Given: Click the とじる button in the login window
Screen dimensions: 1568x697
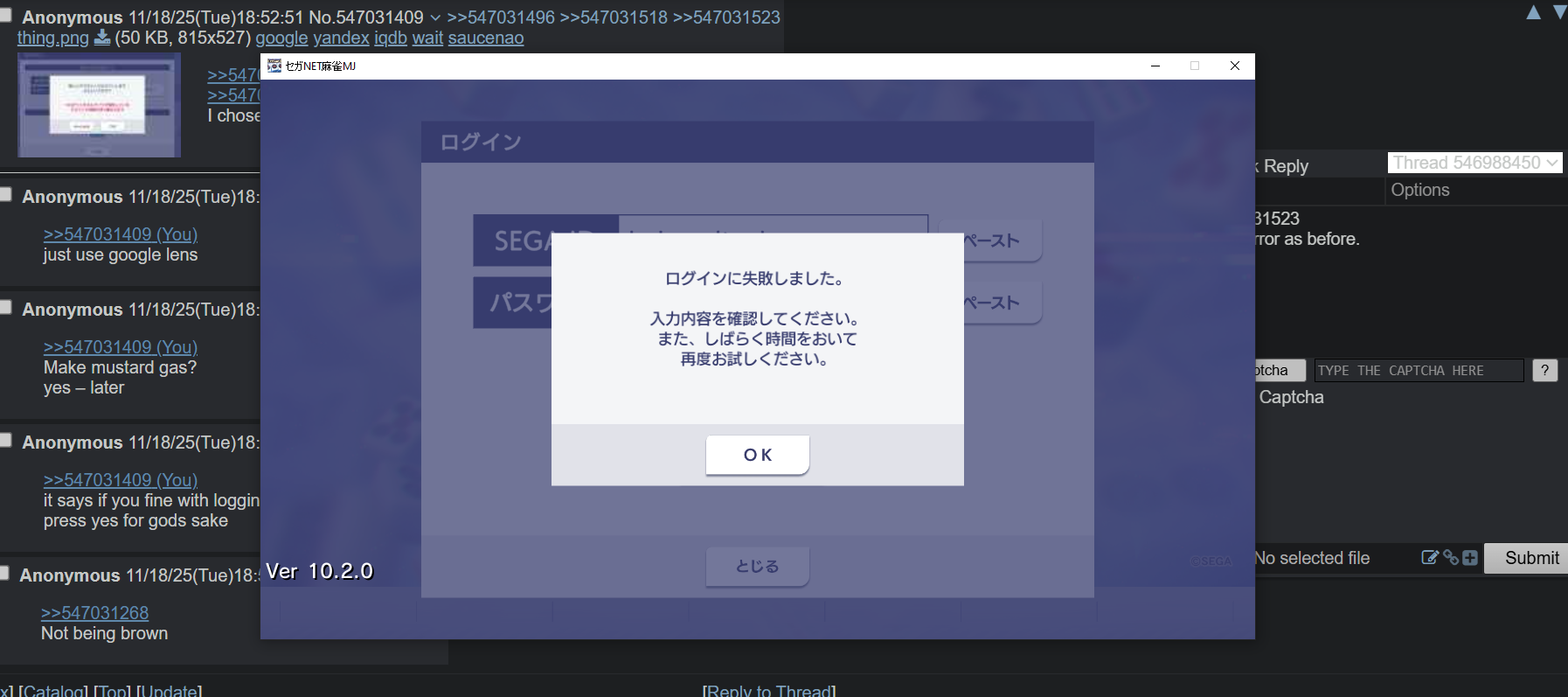Looking at the screenshot, I should coord(757,567).
